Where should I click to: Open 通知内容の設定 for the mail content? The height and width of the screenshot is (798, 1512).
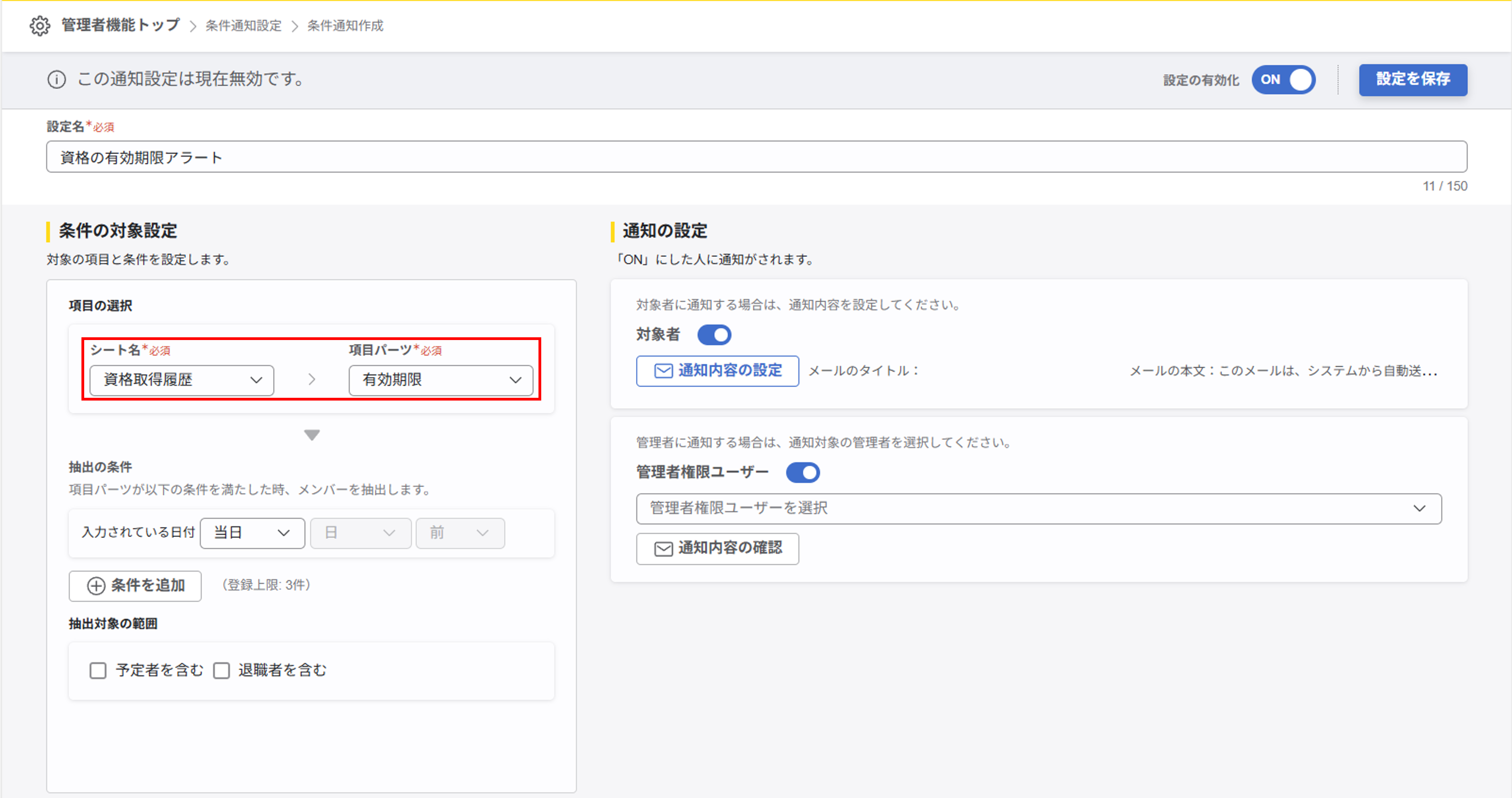pyautogui.click(x=717, y=371)
